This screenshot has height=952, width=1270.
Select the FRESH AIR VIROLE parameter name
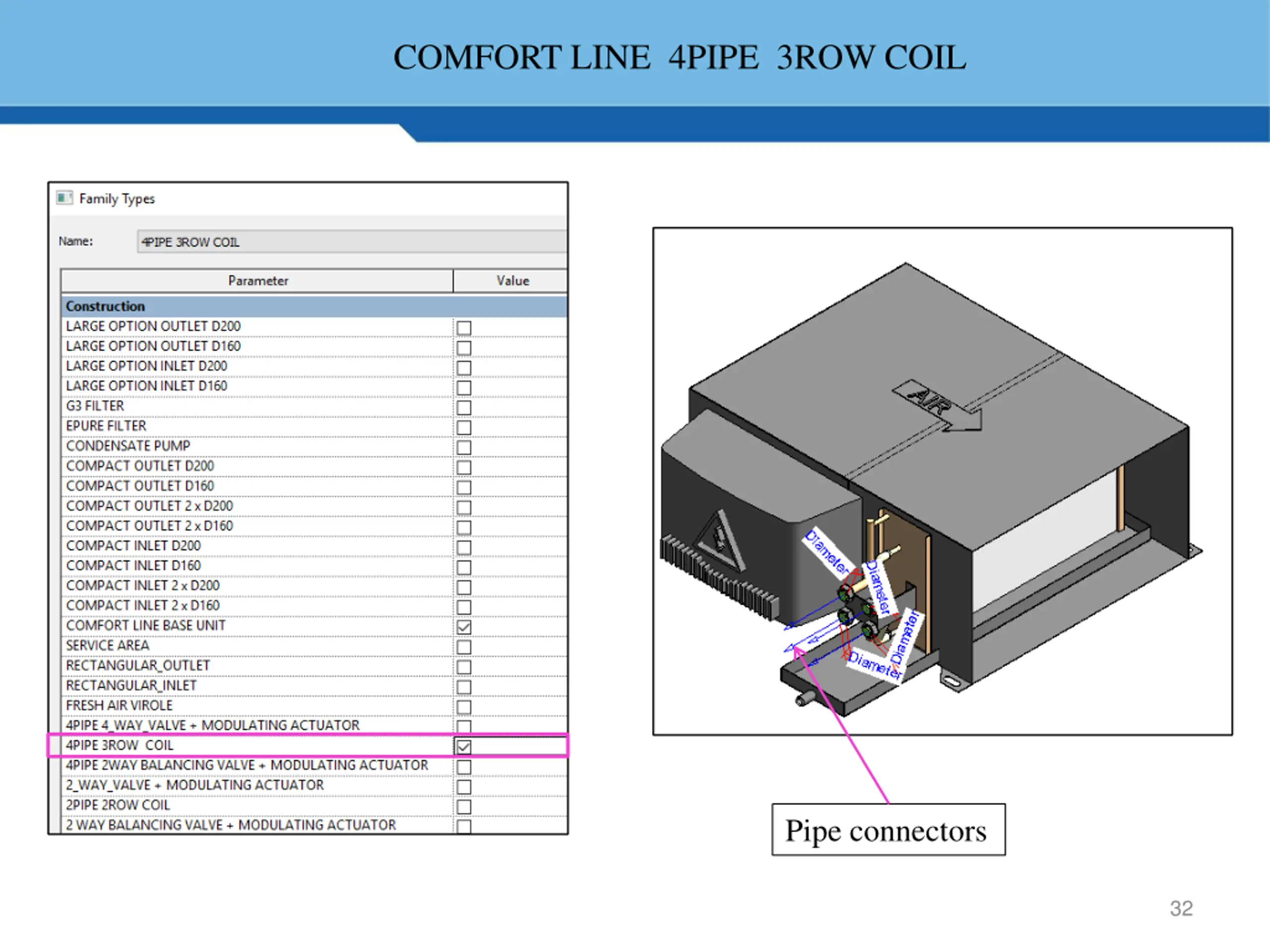(x=119, y=705)
